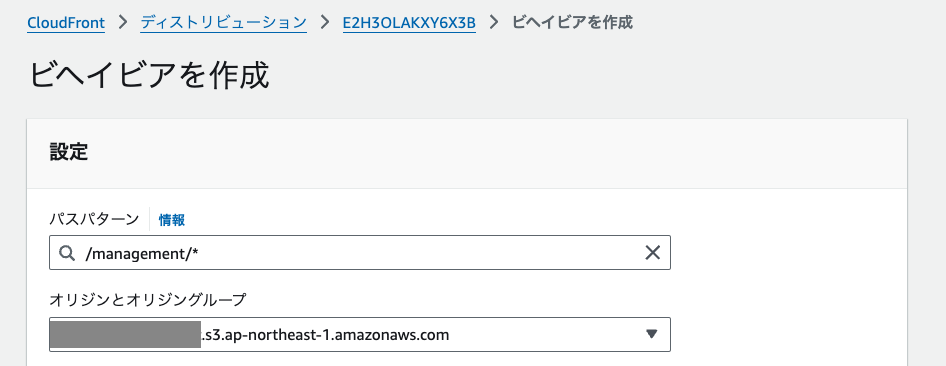Select the s3.ap-northeast-1.amazonaws.com origin text

(x=325, y=334)
